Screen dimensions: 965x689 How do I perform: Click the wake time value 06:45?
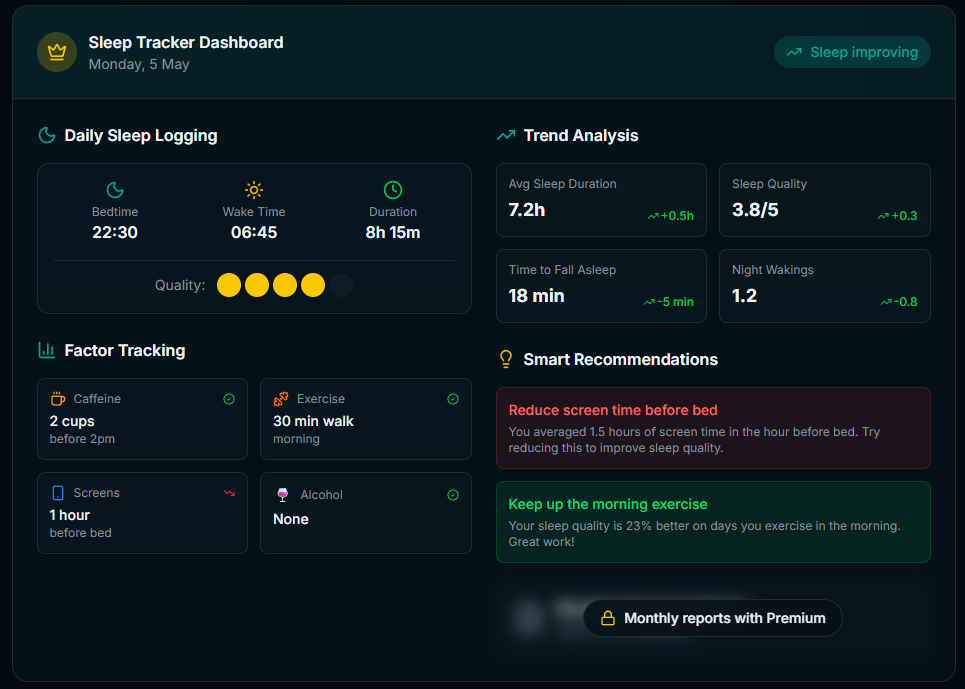pyautogui.click(x=254, y=233)
